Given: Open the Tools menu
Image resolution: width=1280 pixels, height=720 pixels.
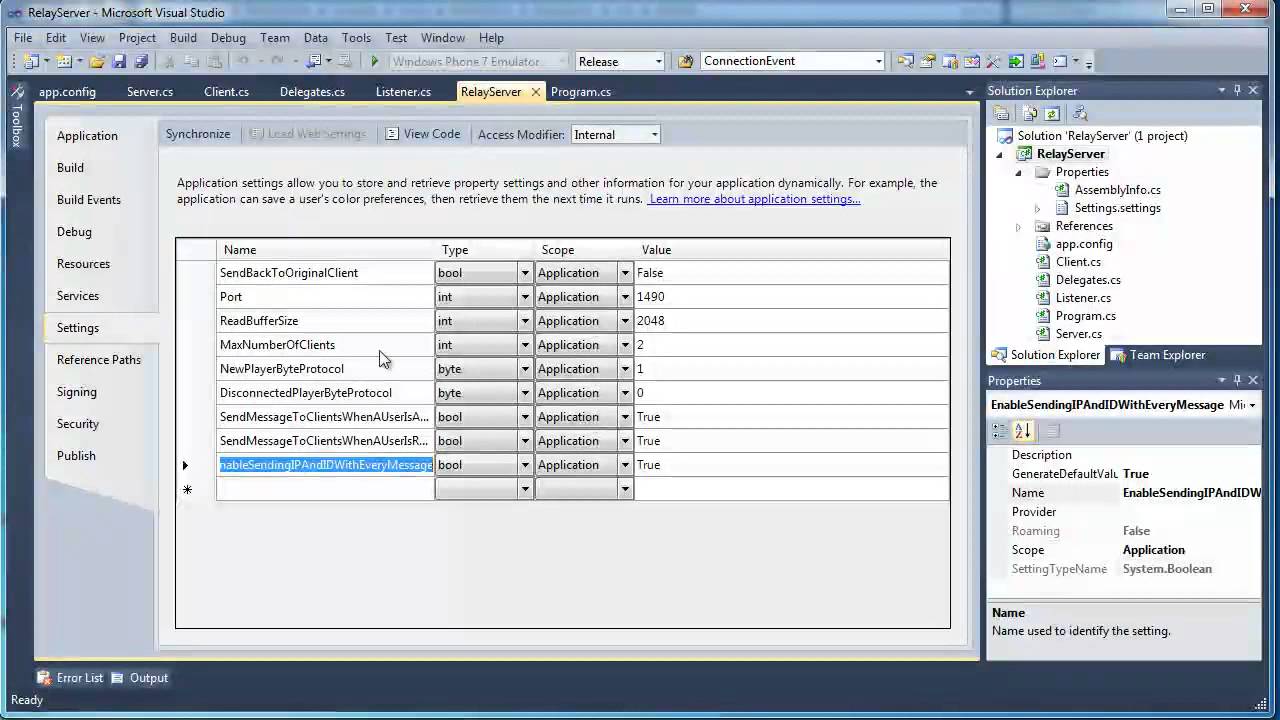Looking at the screenshot, I should [x=356, y=38].
